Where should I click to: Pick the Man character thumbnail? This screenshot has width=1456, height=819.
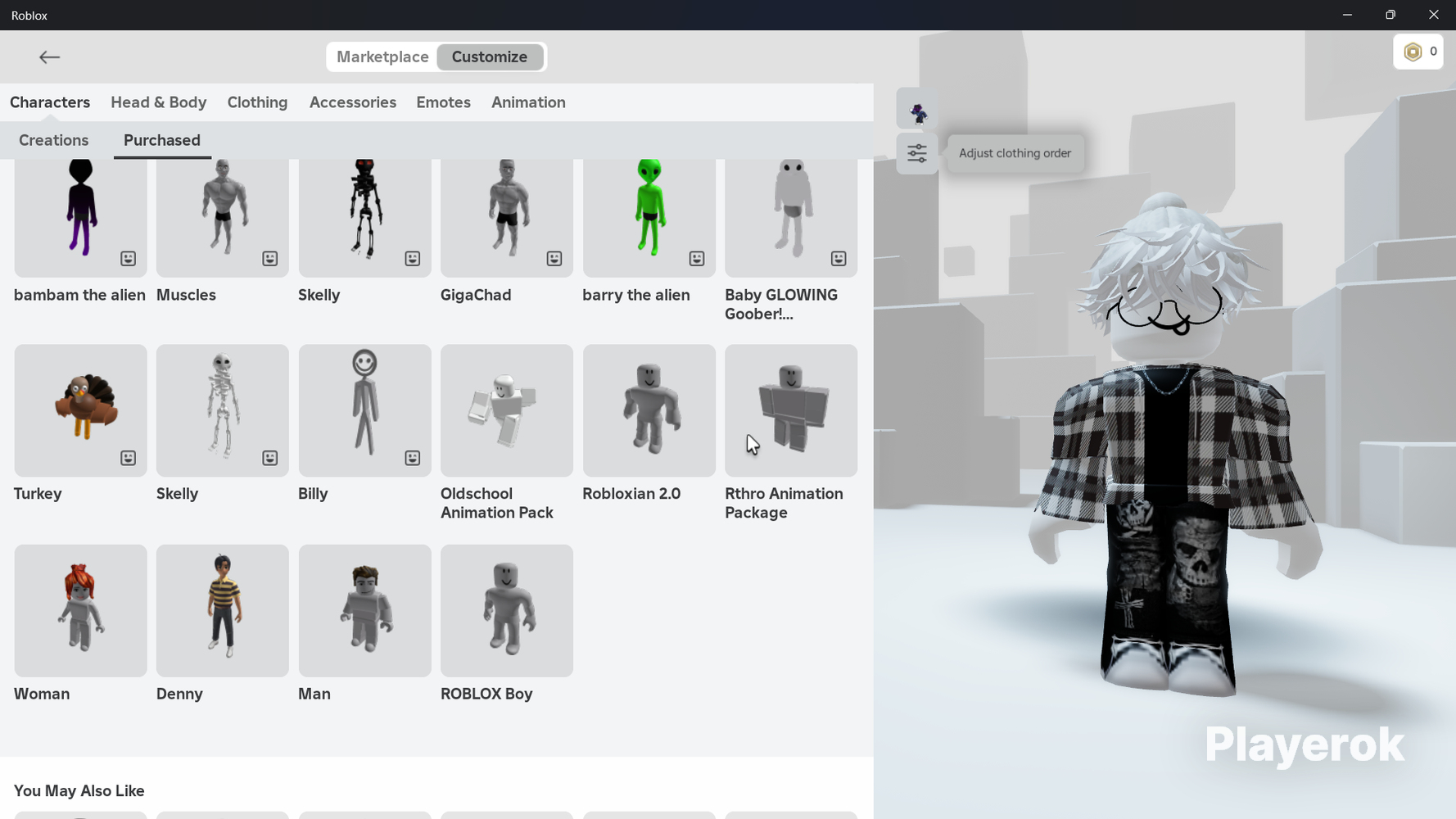(x=364, y=611)
